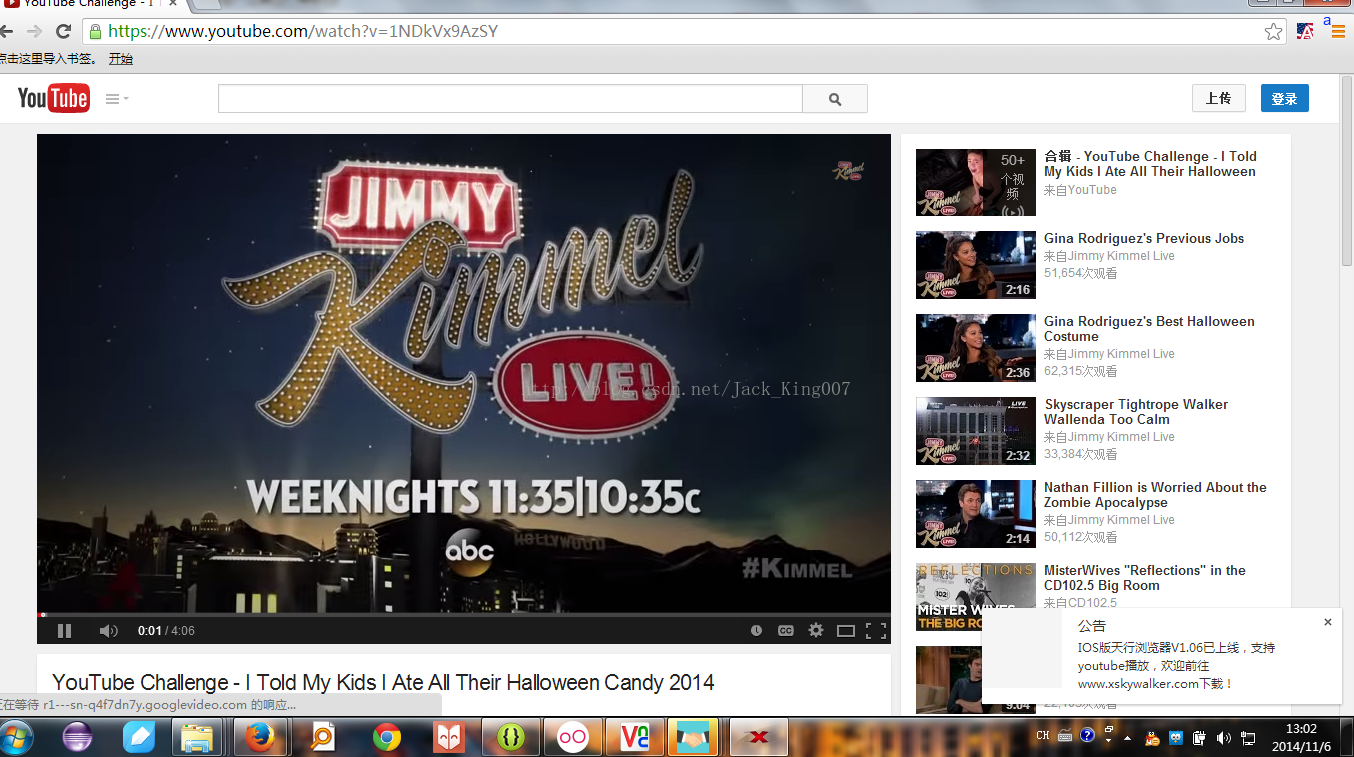Open file explorer from taskbar
Image resolution: width=1354 pixels, height=757 pixels.
click(x=197, y=738)
